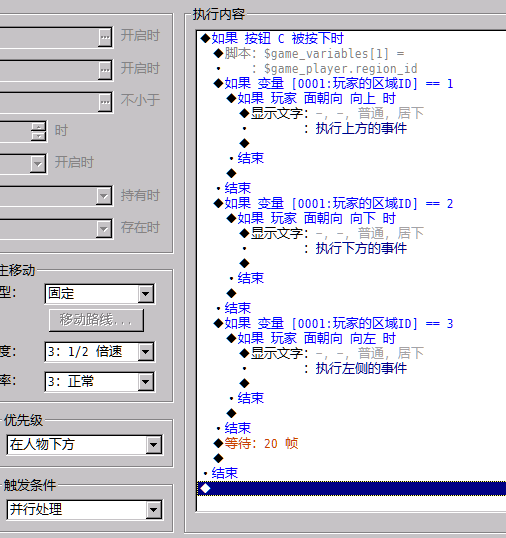506x538 pixels.
Task: Click the ellipsis button next to 不小于
Action: point(105,102)
